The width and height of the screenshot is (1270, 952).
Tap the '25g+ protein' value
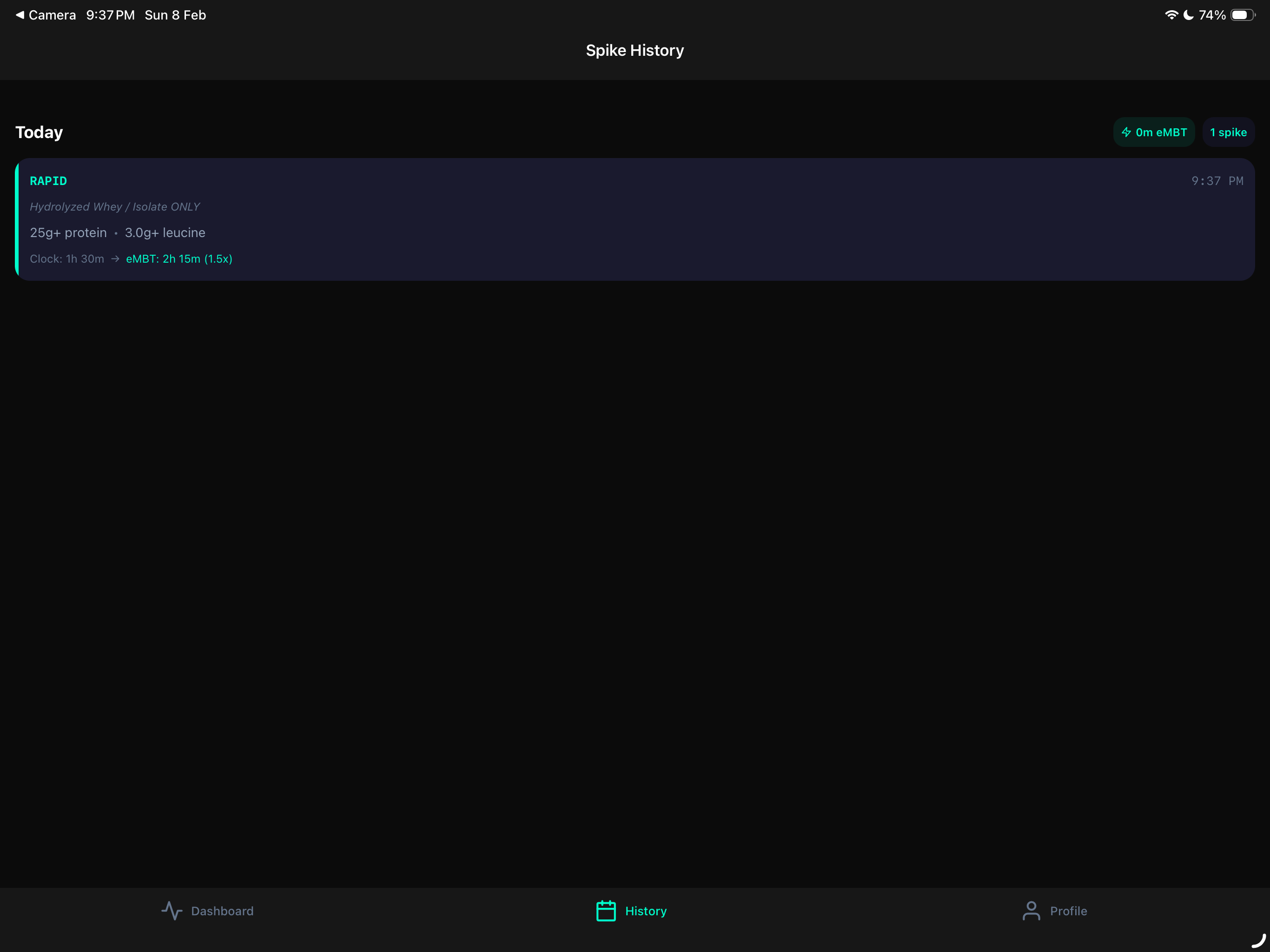[68, 232]
